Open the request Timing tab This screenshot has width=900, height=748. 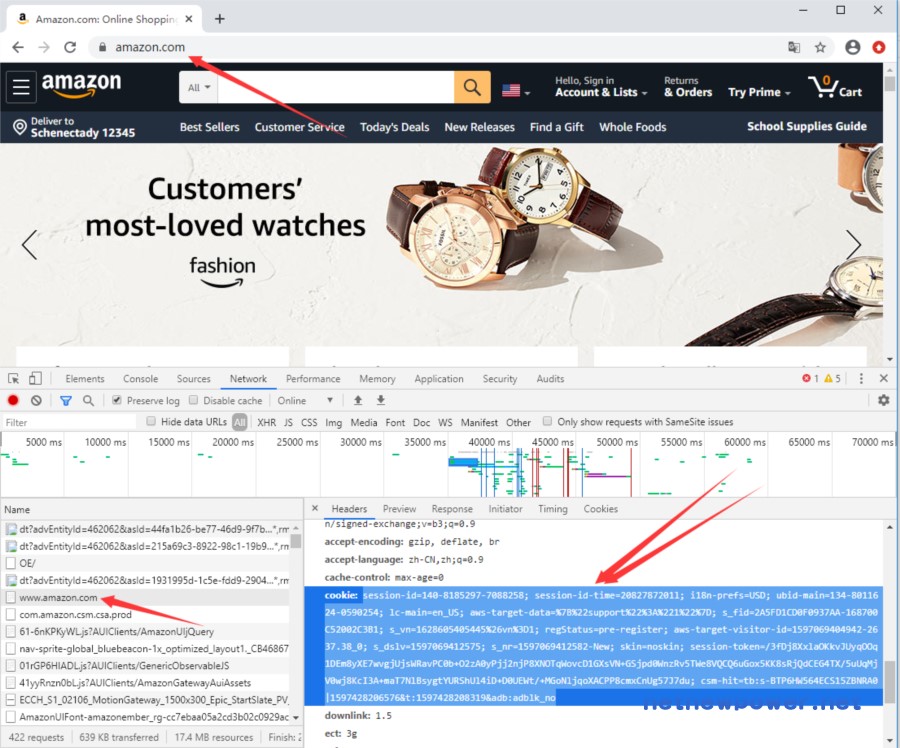click(x=553, y=509)
